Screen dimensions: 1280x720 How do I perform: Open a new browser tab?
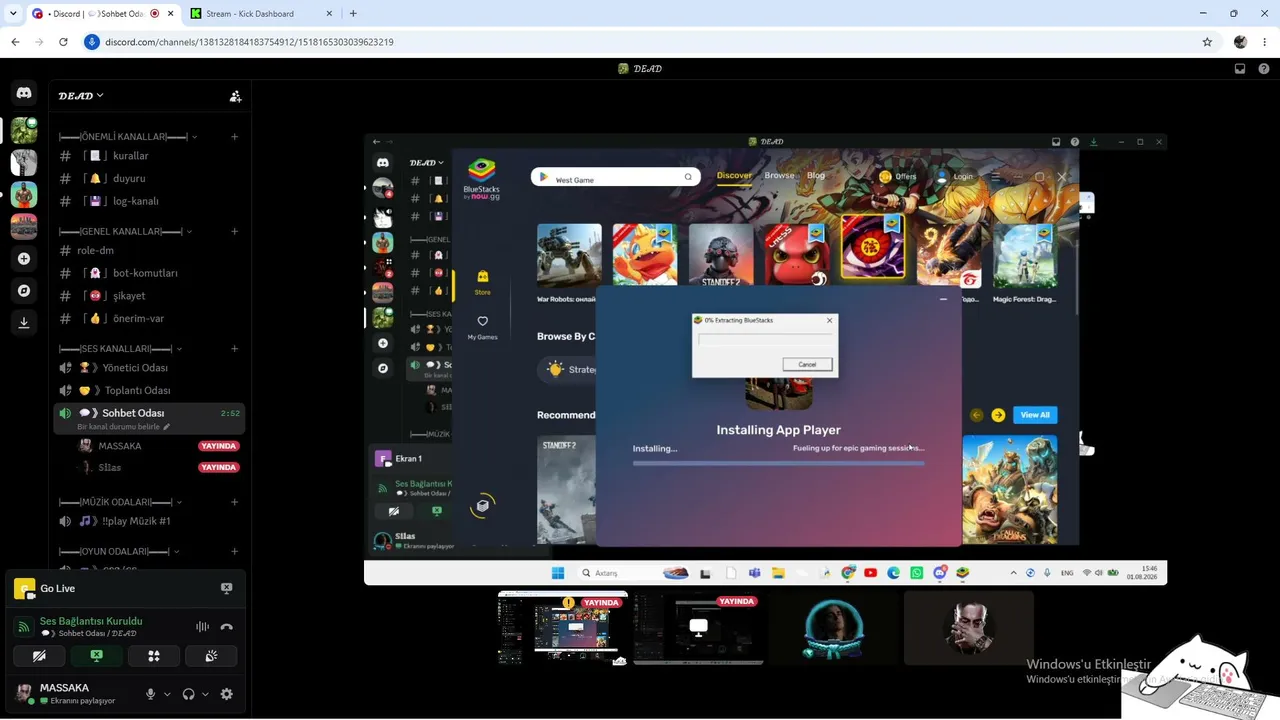coord(353,14)
